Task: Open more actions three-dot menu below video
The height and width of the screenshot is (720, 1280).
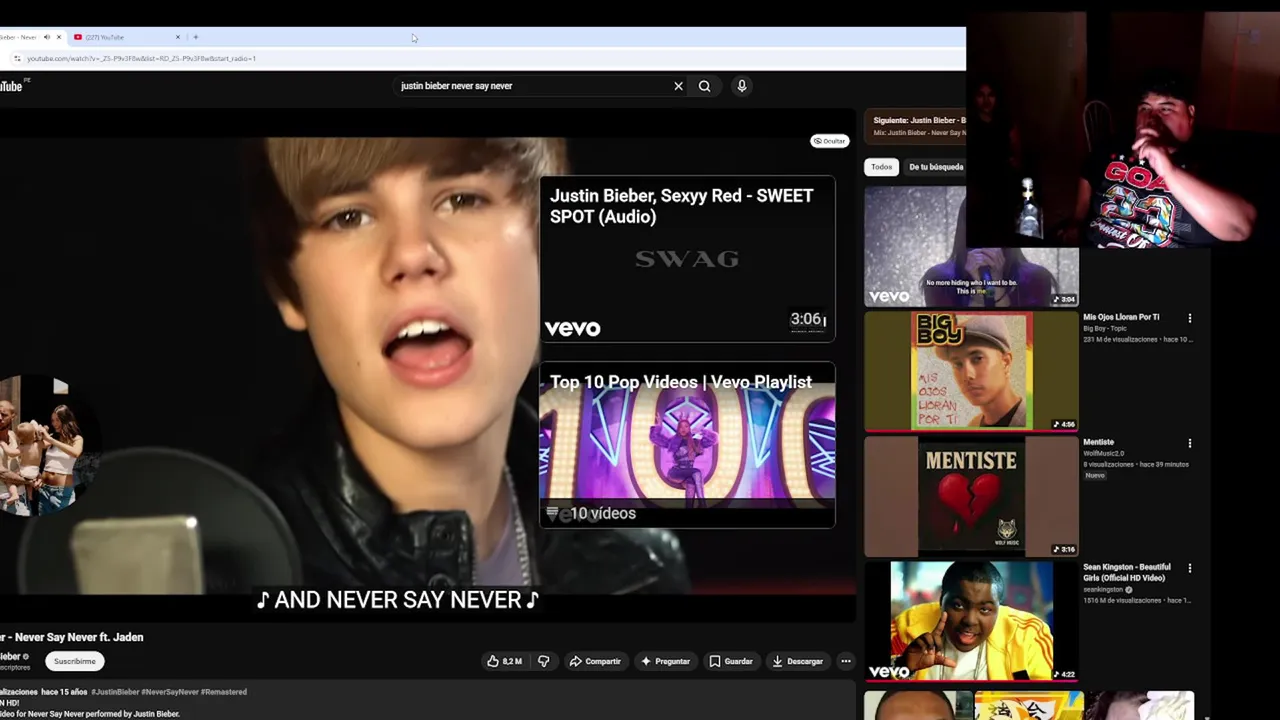Action: point(846,661)
